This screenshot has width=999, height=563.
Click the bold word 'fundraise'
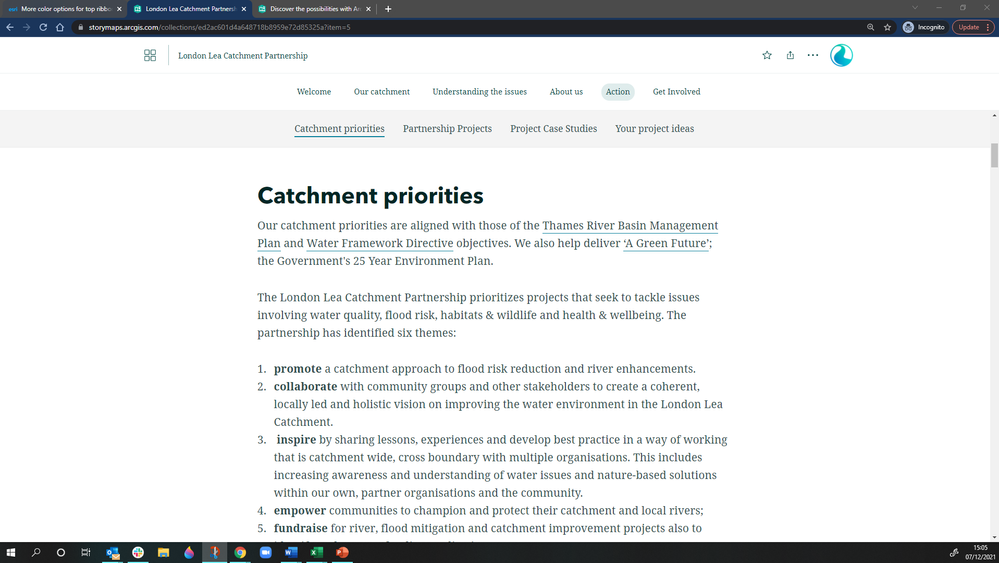pyautogui.click(x=301, y=529)
